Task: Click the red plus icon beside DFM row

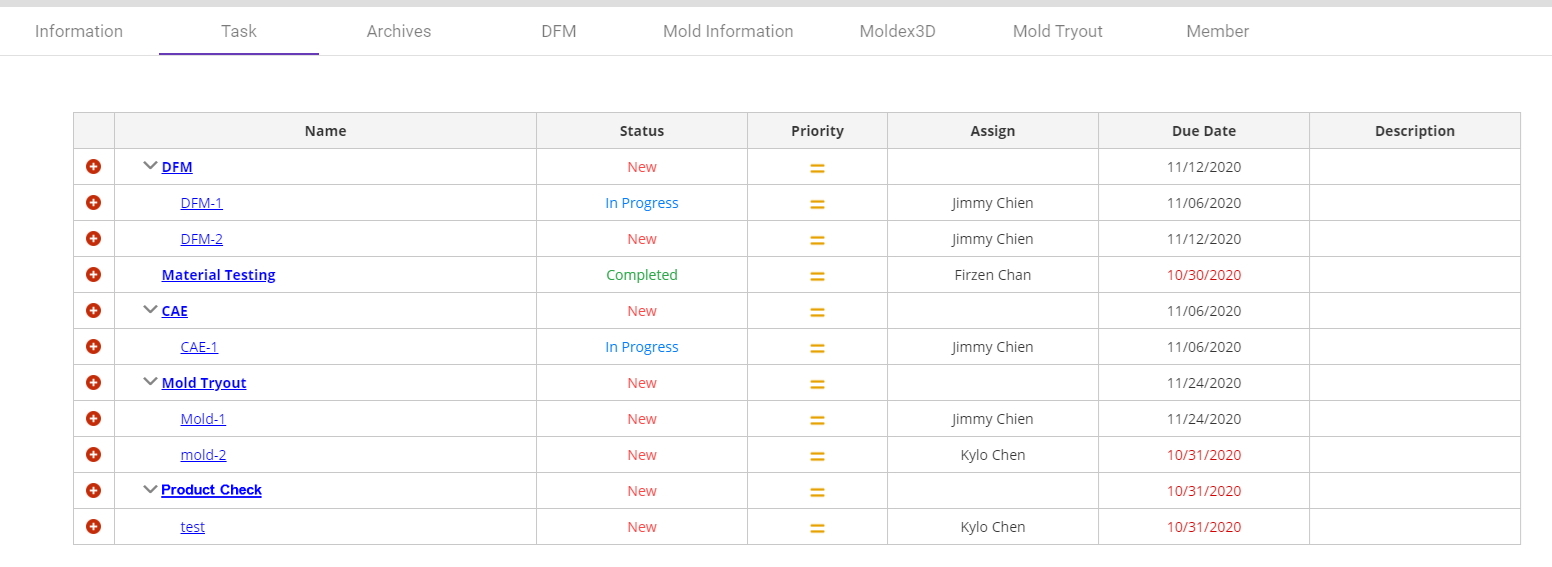Action: click(x=94, y=167)
